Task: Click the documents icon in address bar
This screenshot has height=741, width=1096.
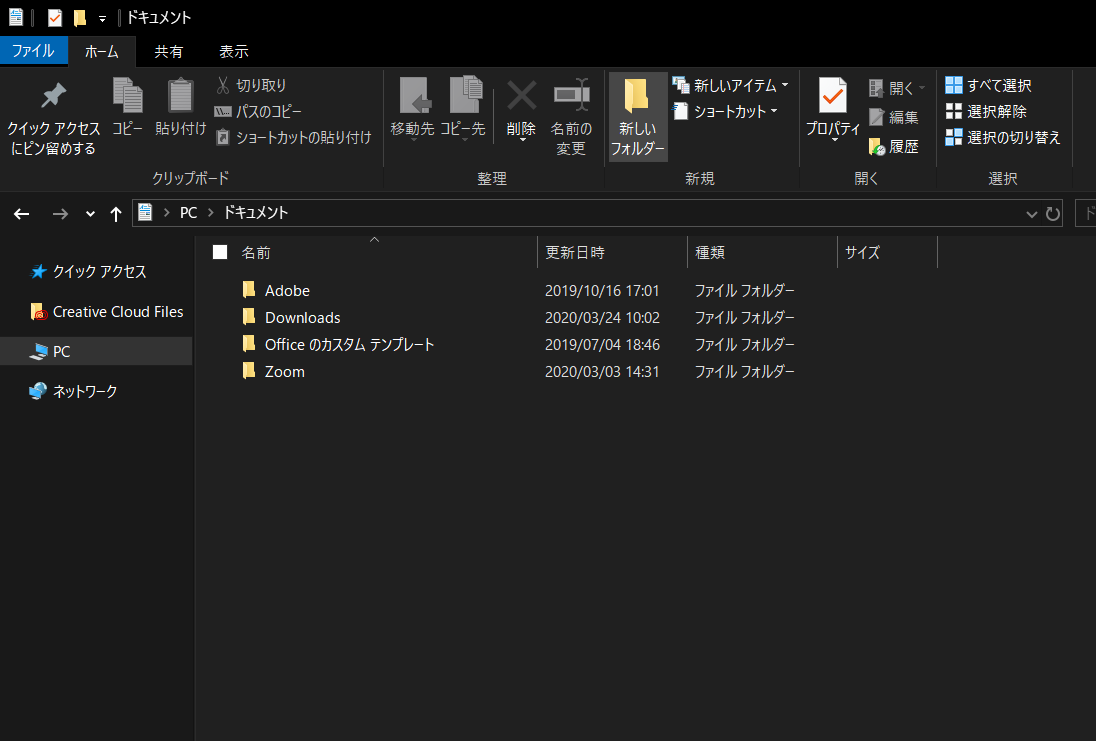Action: 145,213
